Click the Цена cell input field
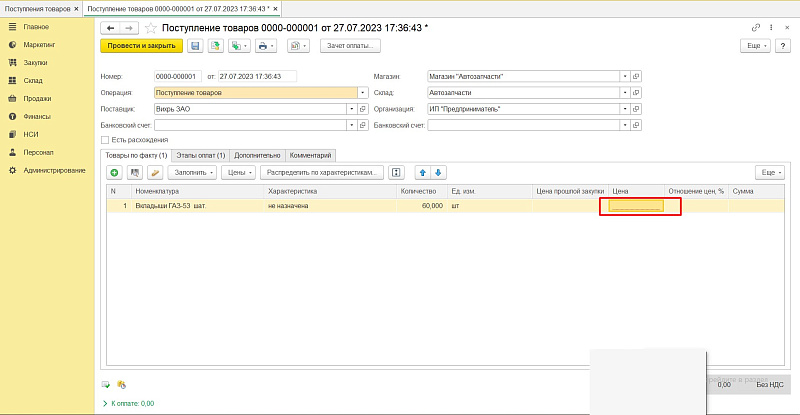 pos(636,206)
